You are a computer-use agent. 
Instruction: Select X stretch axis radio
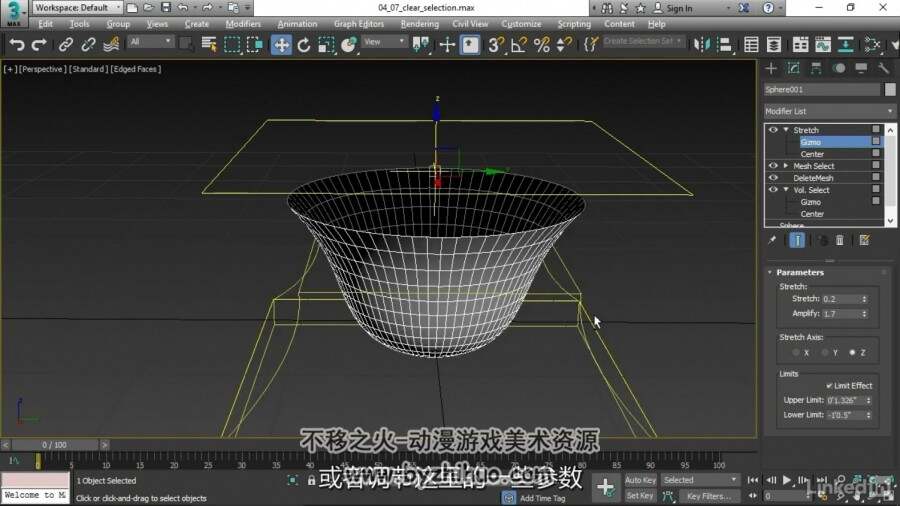(796, 353)
